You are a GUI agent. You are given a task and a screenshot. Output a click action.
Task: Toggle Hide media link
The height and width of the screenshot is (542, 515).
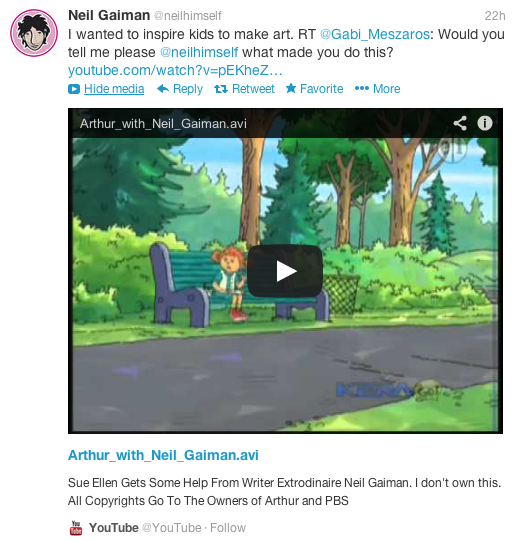[114, 89]
